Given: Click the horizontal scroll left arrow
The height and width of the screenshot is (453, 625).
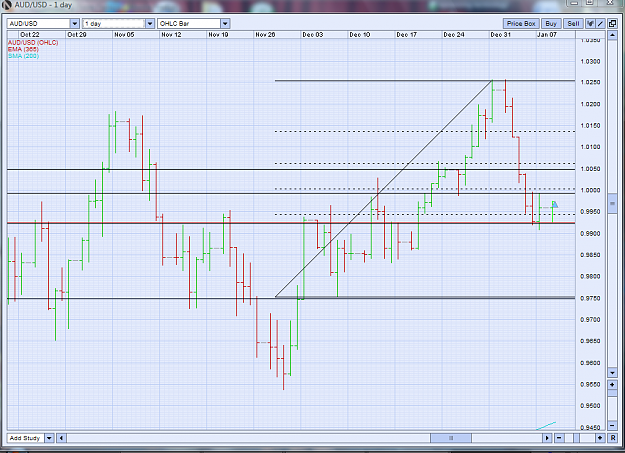Looking at the screenshot, I should point(61,438).
